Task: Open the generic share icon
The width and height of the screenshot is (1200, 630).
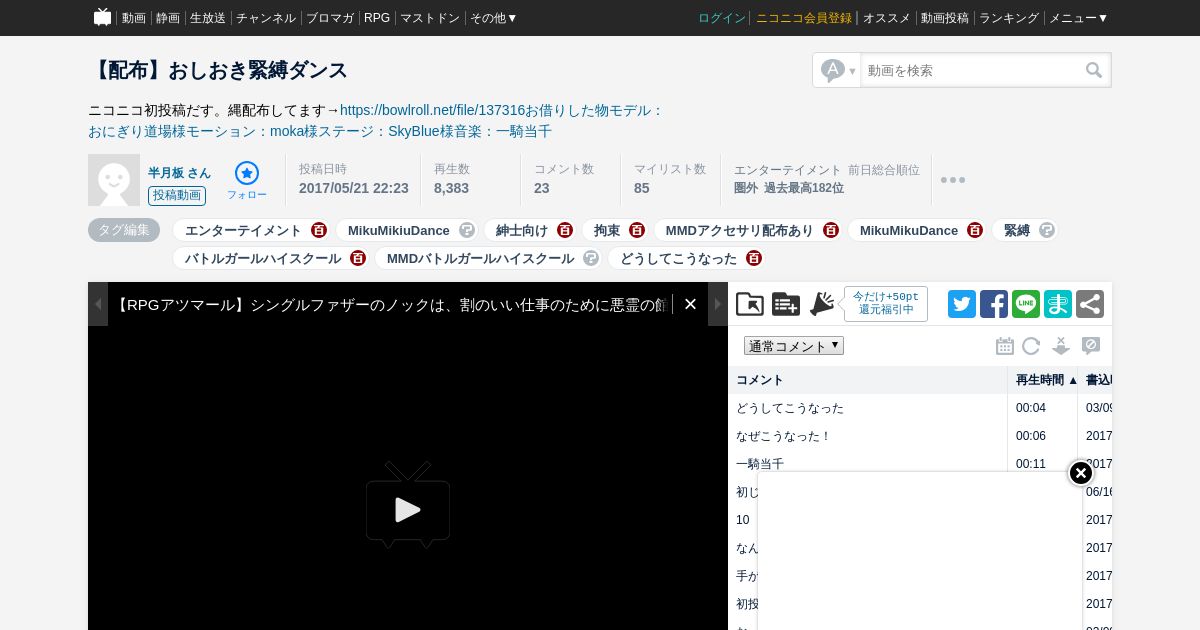Action: (x=1090, y=304)
